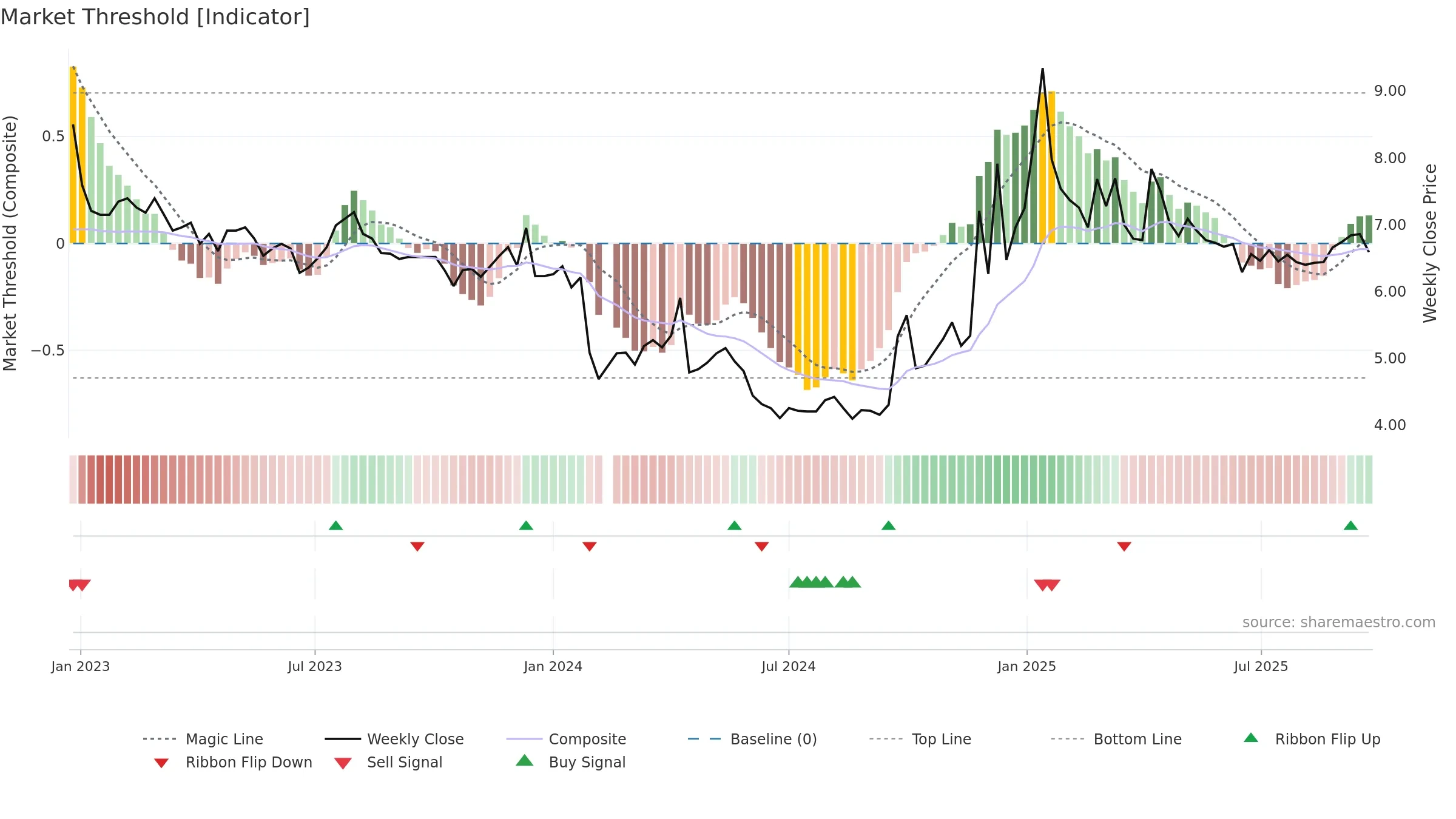
Task: Click the −0.5 tick on the left axis
Action: point(48,351)
